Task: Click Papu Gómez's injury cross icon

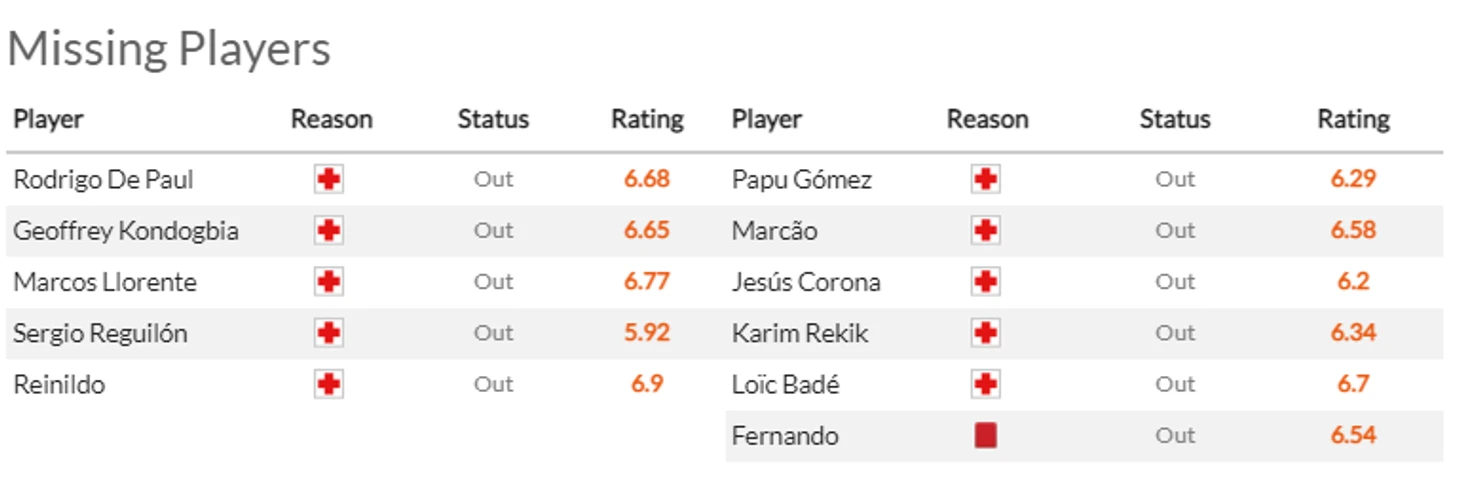Action: (986, 180)
